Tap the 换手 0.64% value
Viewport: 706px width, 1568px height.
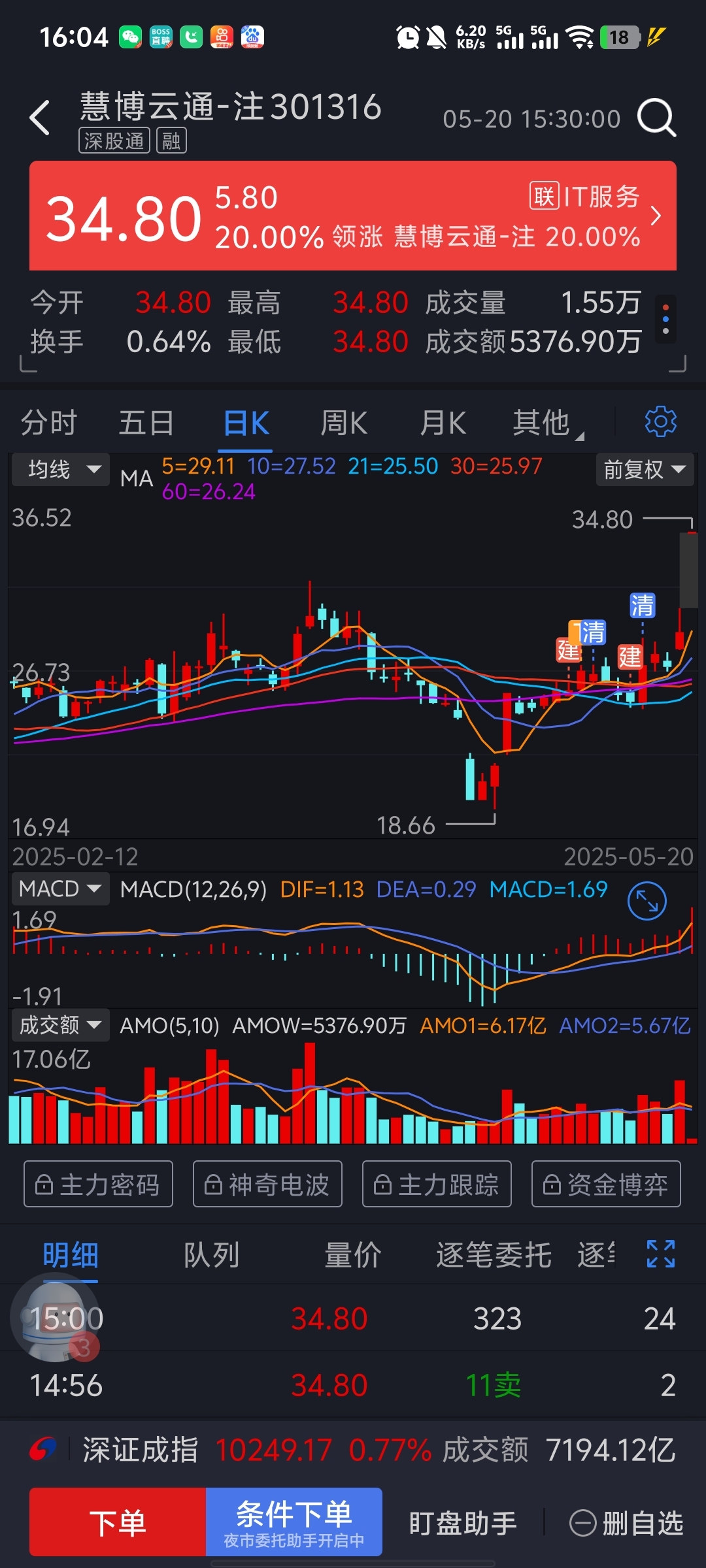click(169, 342)
